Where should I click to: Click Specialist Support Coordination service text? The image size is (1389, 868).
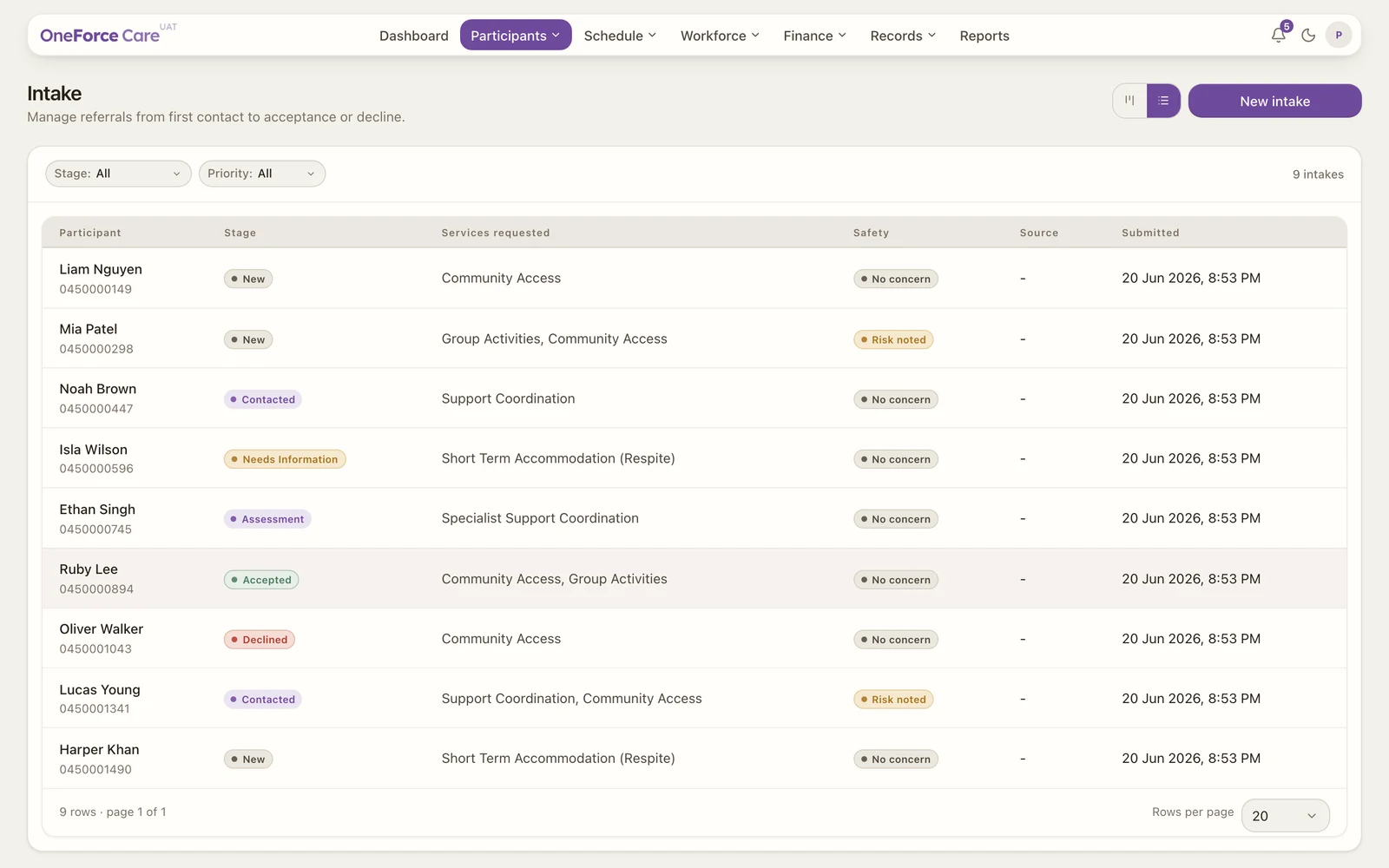[540, 518]
